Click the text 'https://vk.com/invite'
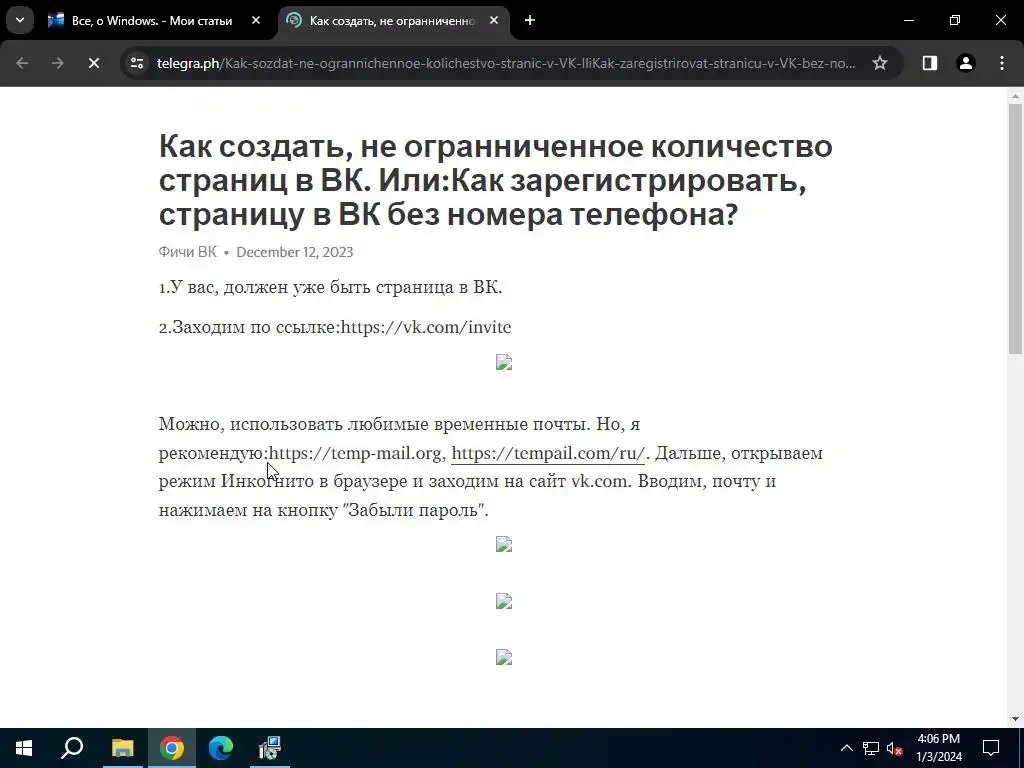 point(426,327)
